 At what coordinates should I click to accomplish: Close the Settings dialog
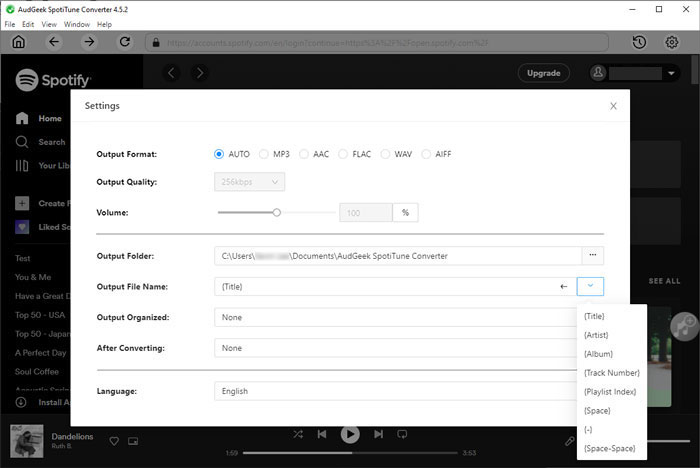[x=613, y=106]
